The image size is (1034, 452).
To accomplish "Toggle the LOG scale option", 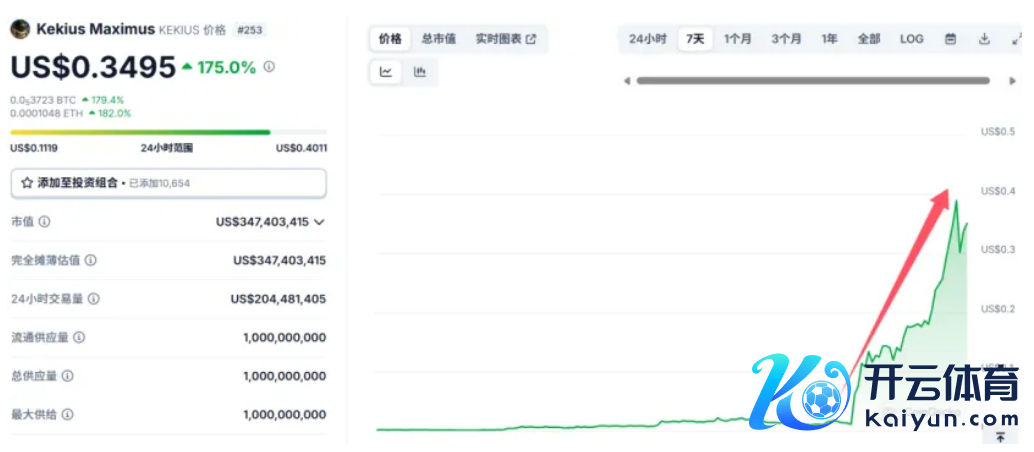I will pos(911,39).
